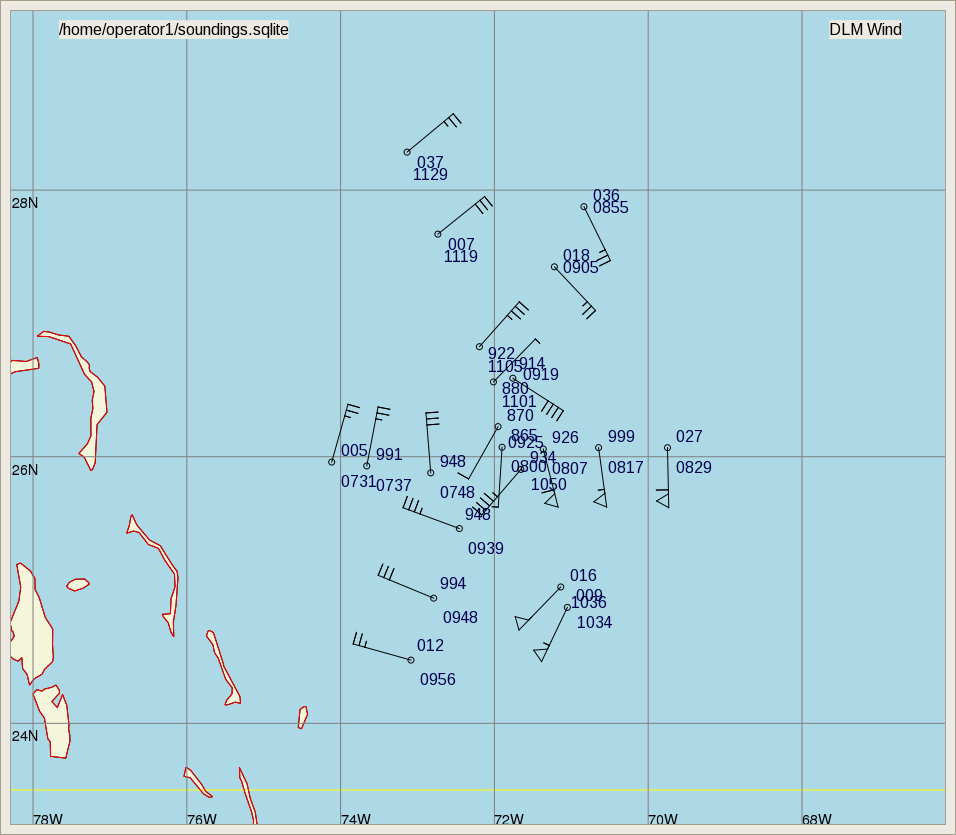Select sounding label 027
956x835 pixels.
click(x=689, y=436)
